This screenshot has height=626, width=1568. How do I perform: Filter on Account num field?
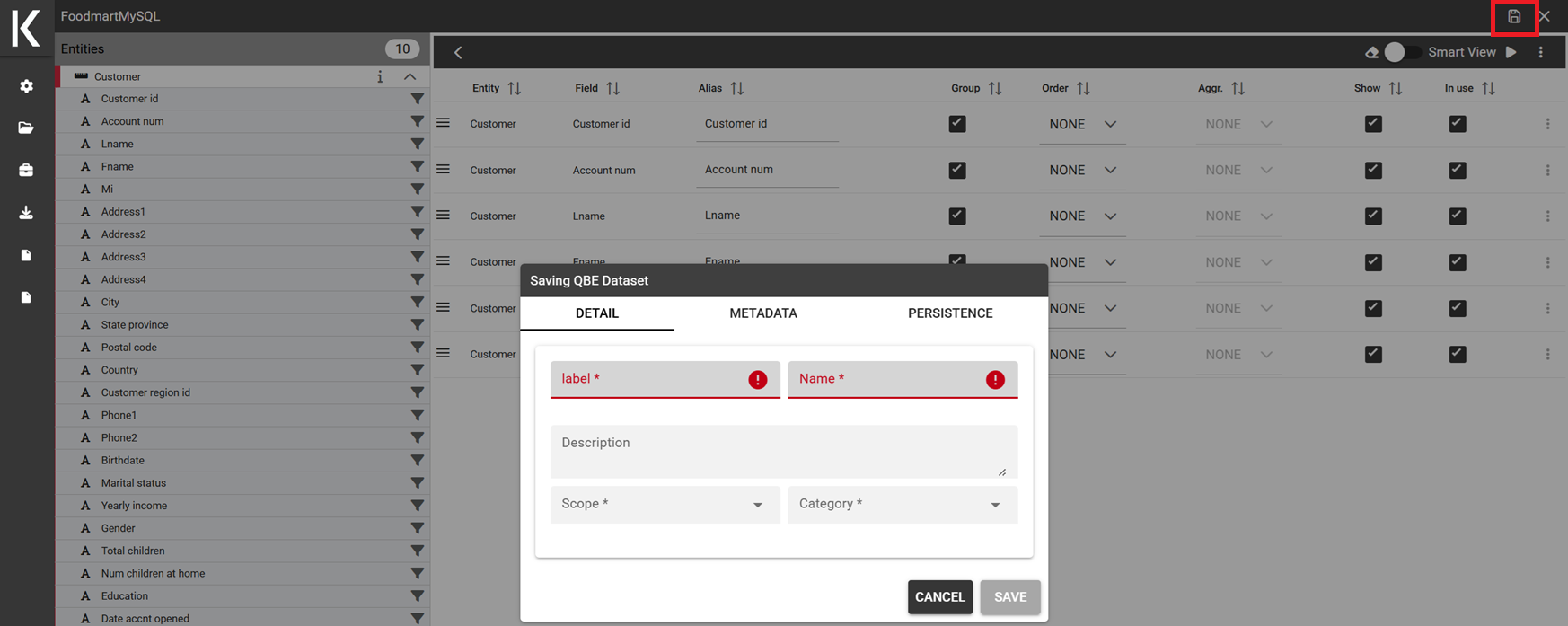coord(418,121)
